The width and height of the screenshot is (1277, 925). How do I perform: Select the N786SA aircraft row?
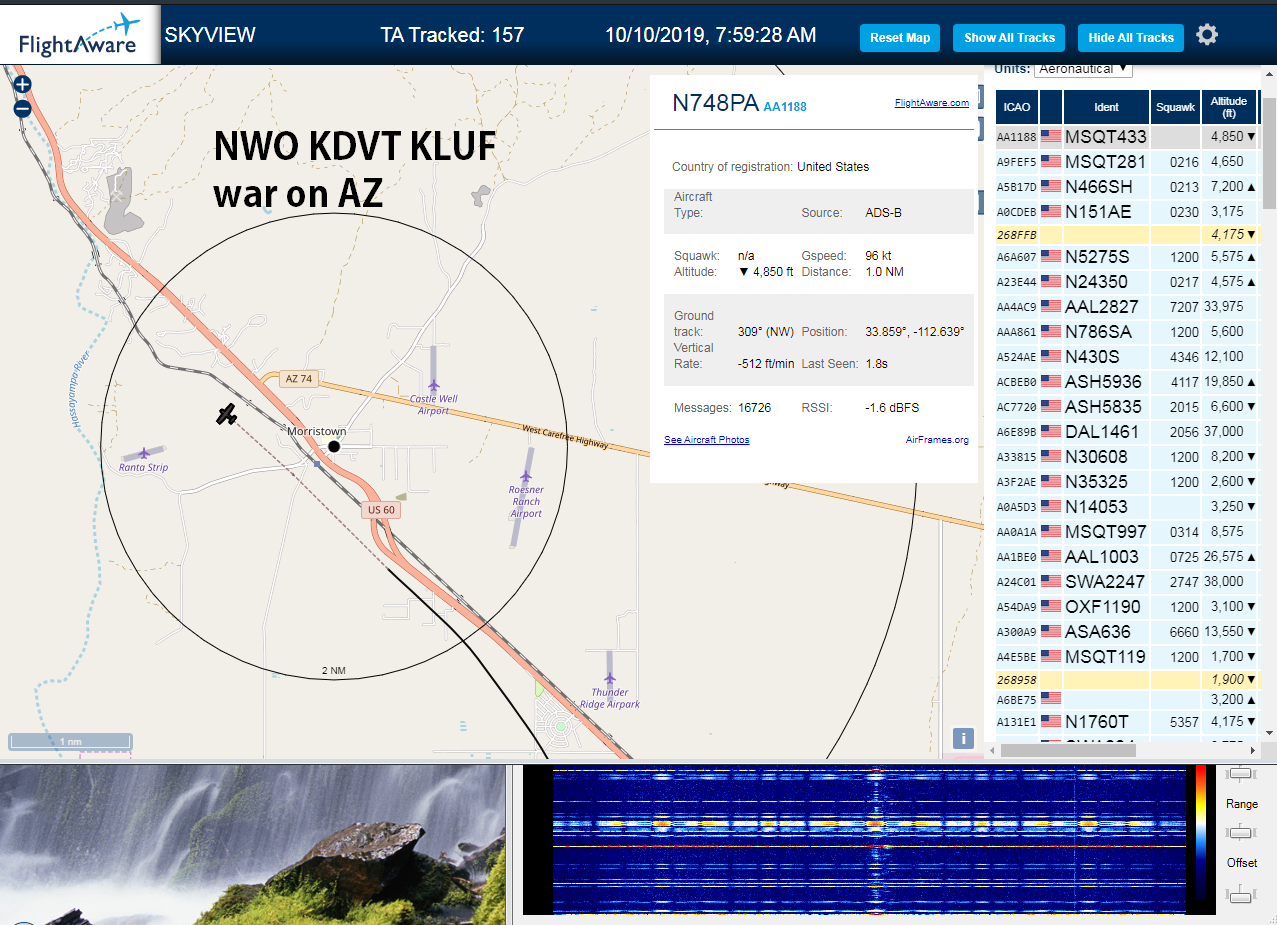[x=1127, y=331]
